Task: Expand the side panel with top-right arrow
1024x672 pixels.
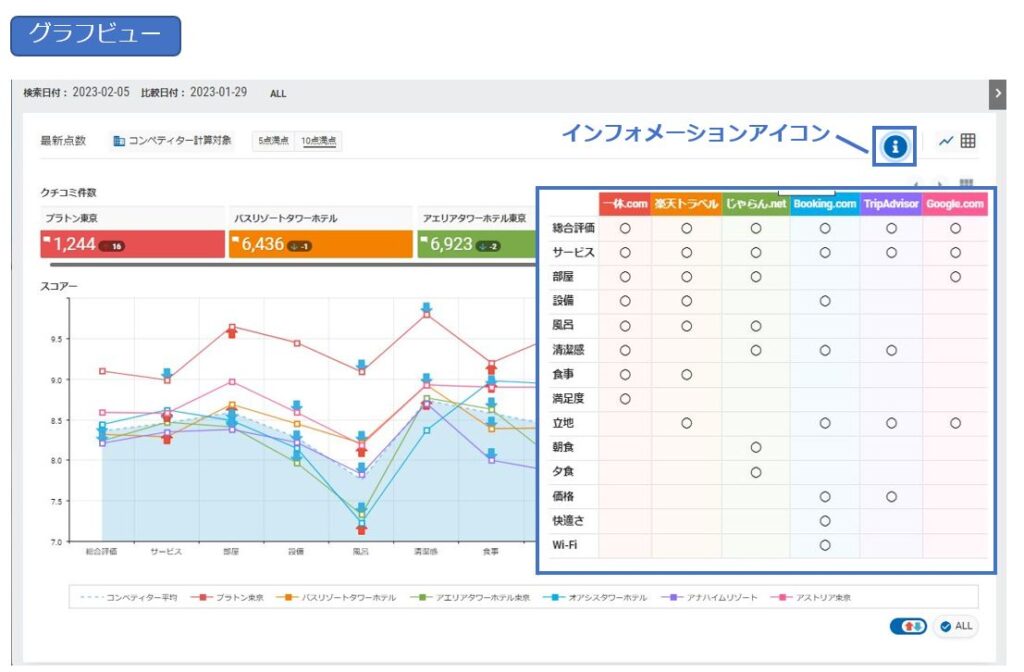Action: pos(997,93)
